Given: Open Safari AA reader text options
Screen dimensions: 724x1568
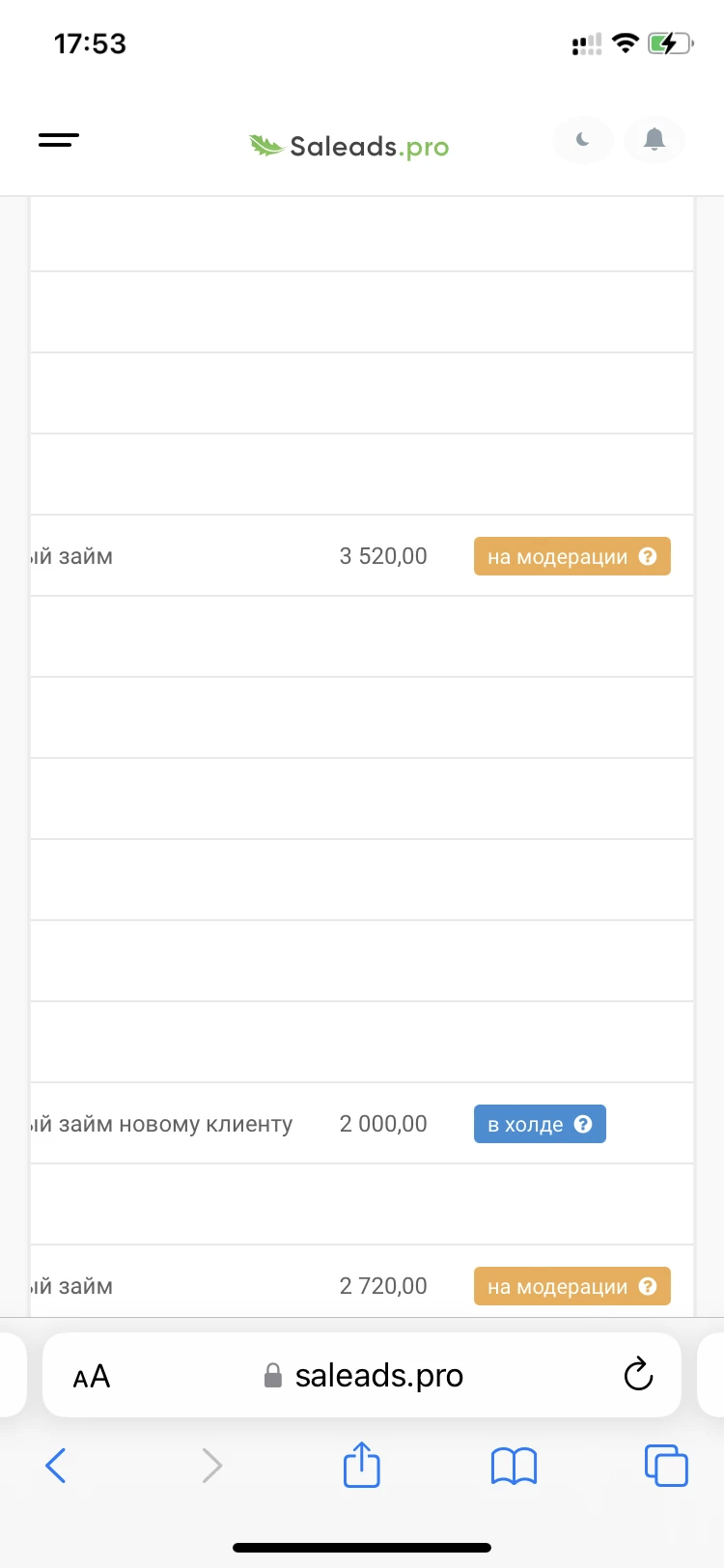Looking at the screenshot, I should (x=92, y=1376).
